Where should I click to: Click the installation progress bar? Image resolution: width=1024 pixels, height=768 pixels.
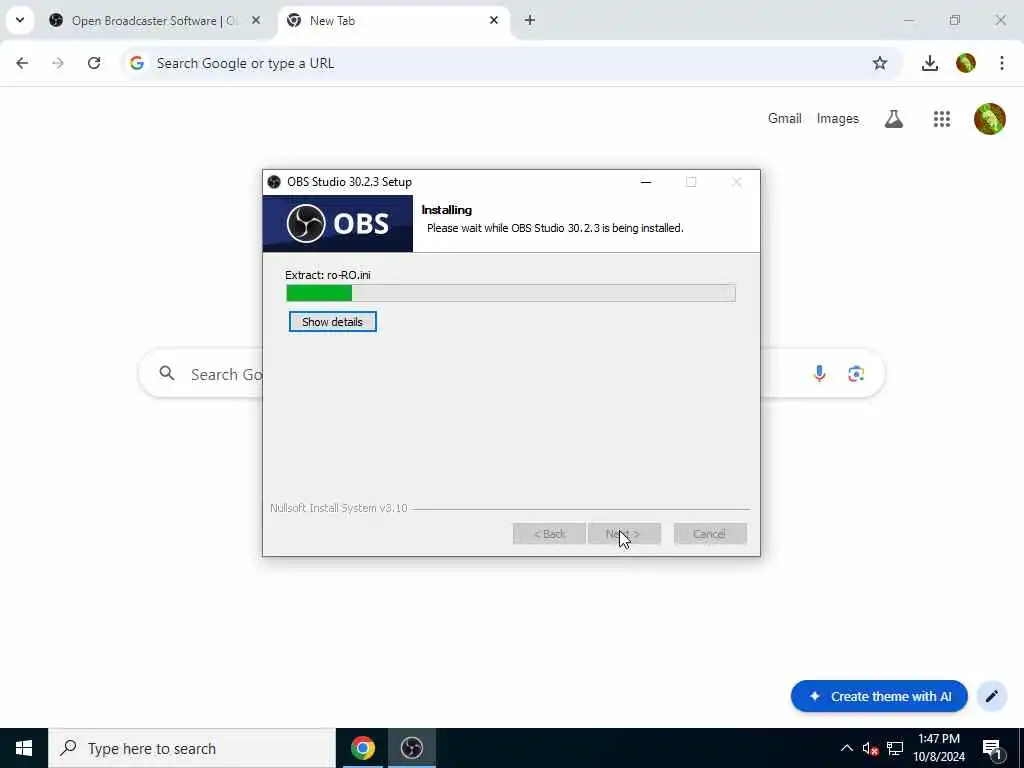511,293
